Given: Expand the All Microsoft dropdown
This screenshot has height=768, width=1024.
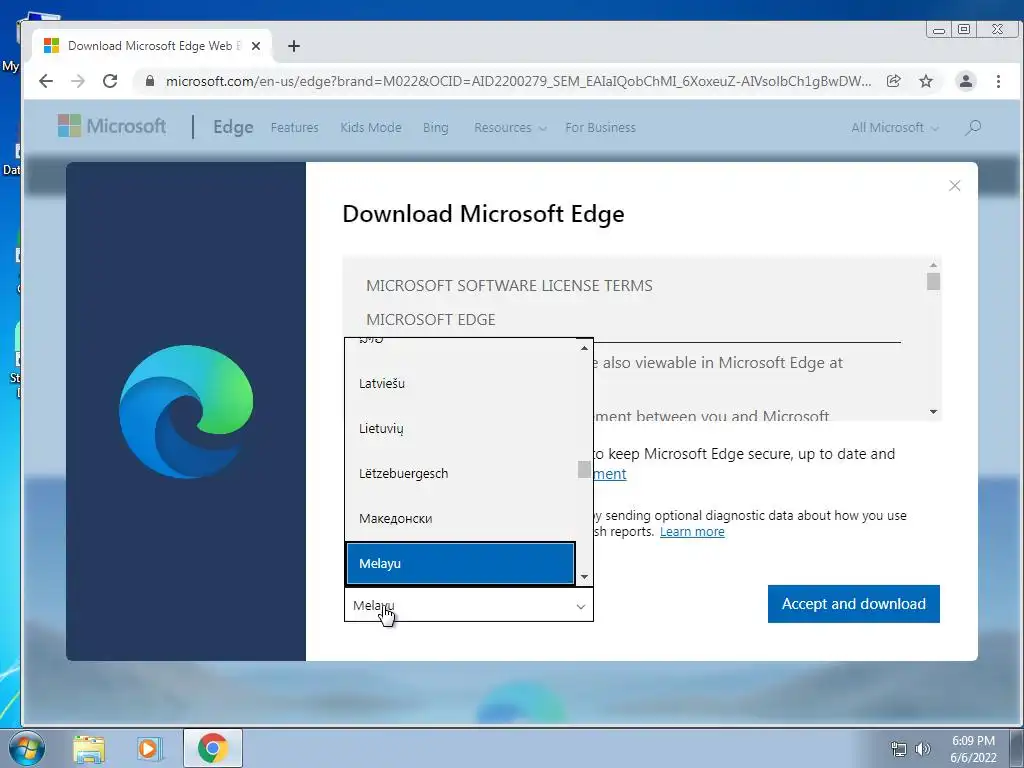Looking at the screenshot, I should pyautogui.click(x=895, y=127).
